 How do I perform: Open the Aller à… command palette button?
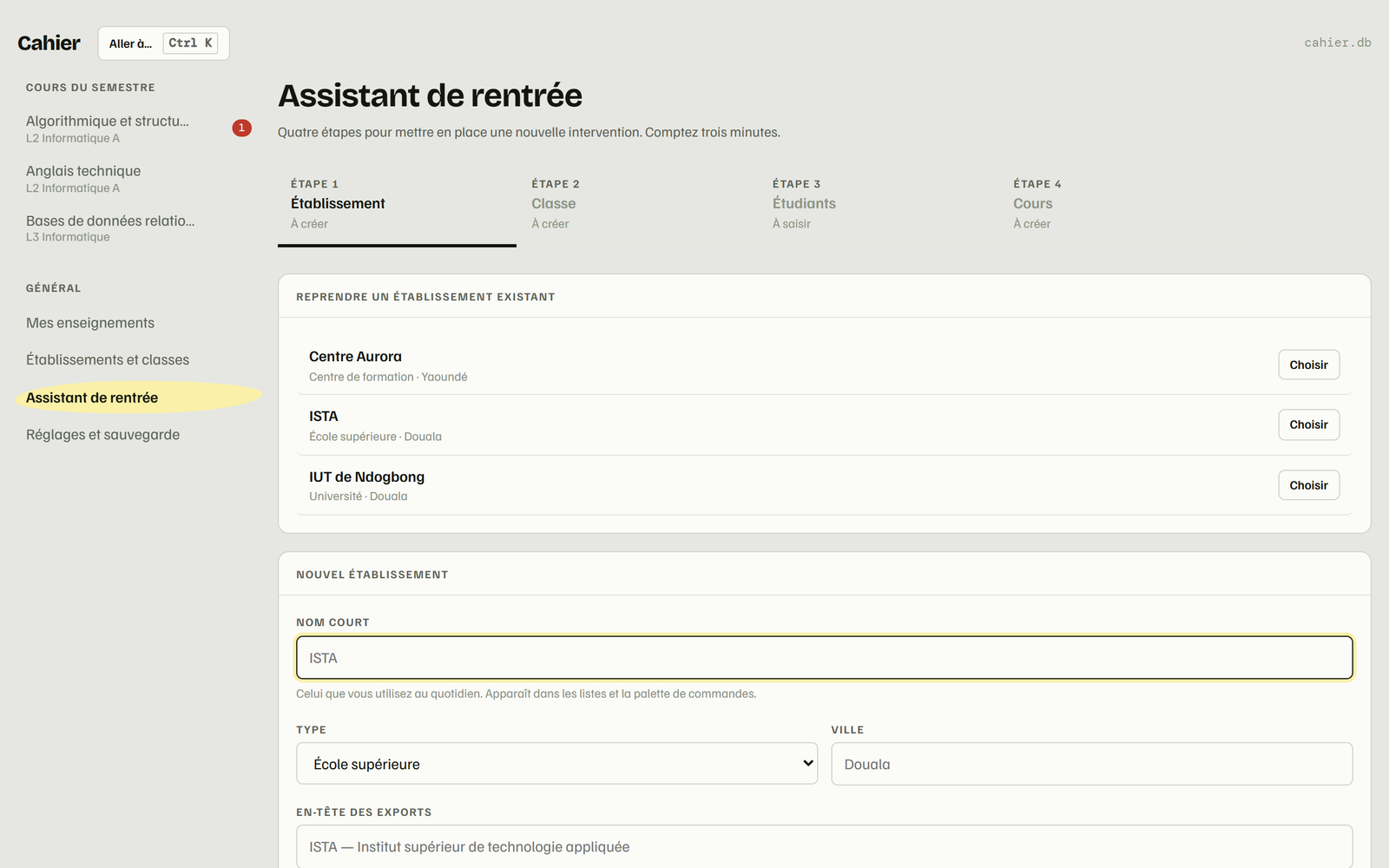tap(163, 43)
